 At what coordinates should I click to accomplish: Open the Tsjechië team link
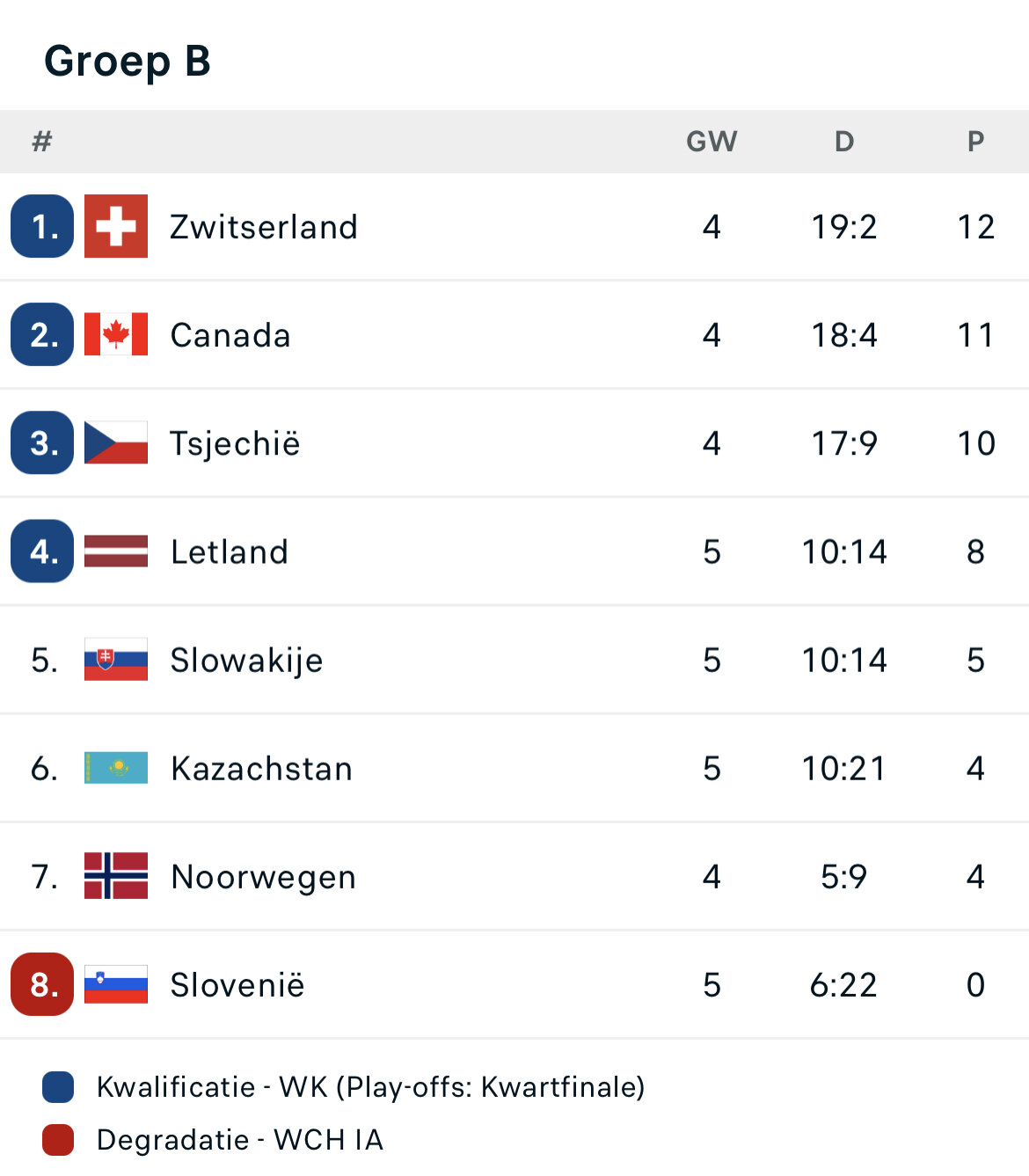pyautogui.click(x=235, y=443)
